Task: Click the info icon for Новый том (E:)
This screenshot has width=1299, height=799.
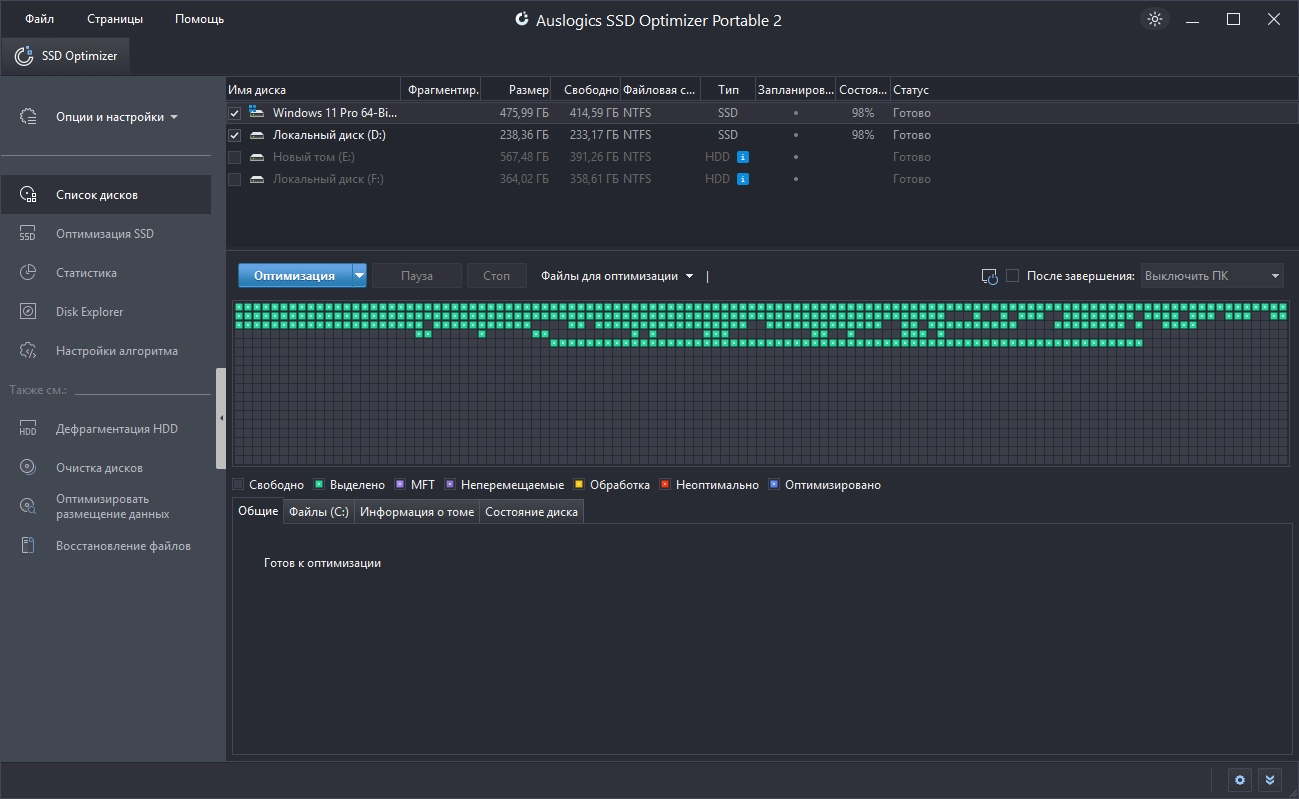Action: [743, 157]
